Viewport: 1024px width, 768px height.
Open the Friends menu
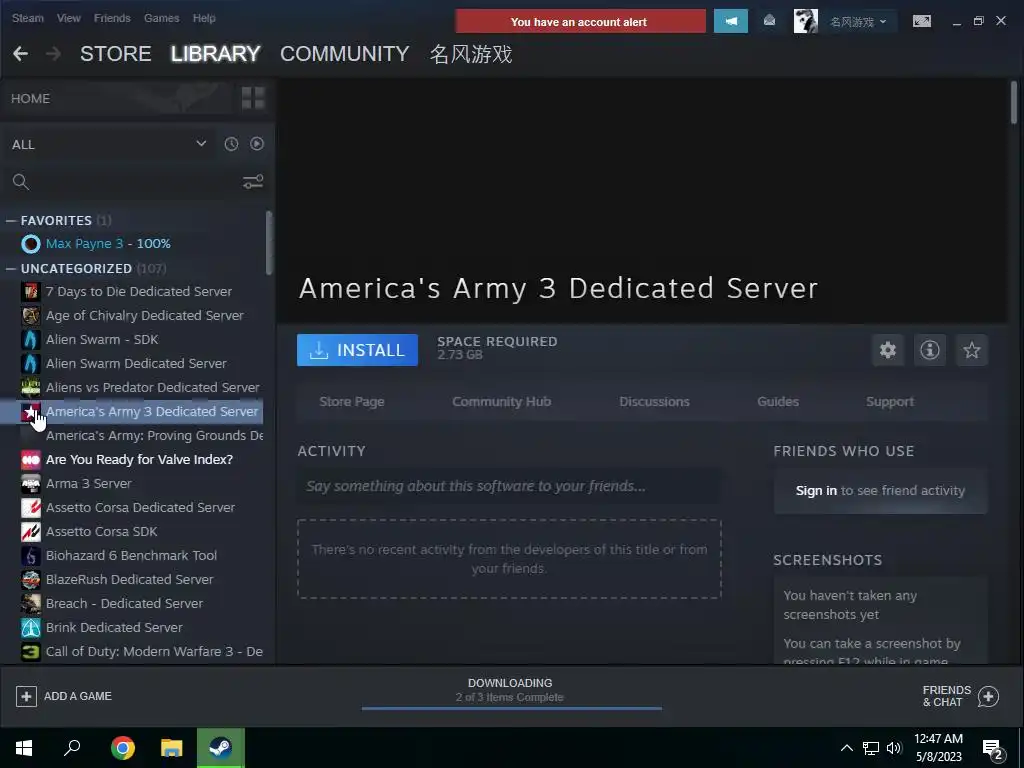112,18
